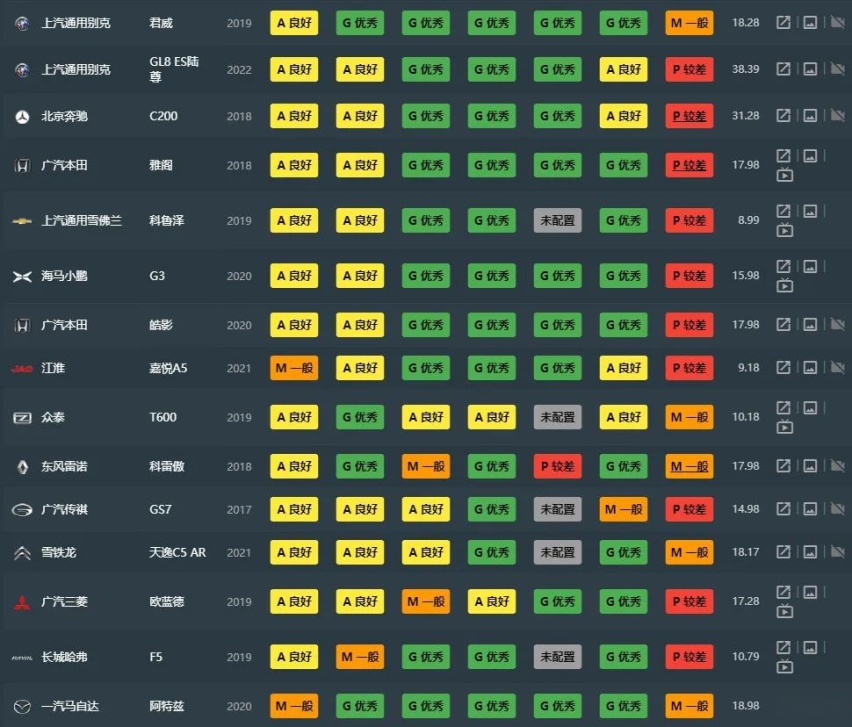
Task: View images for 君威 row
Action: [x=810, y=23]
